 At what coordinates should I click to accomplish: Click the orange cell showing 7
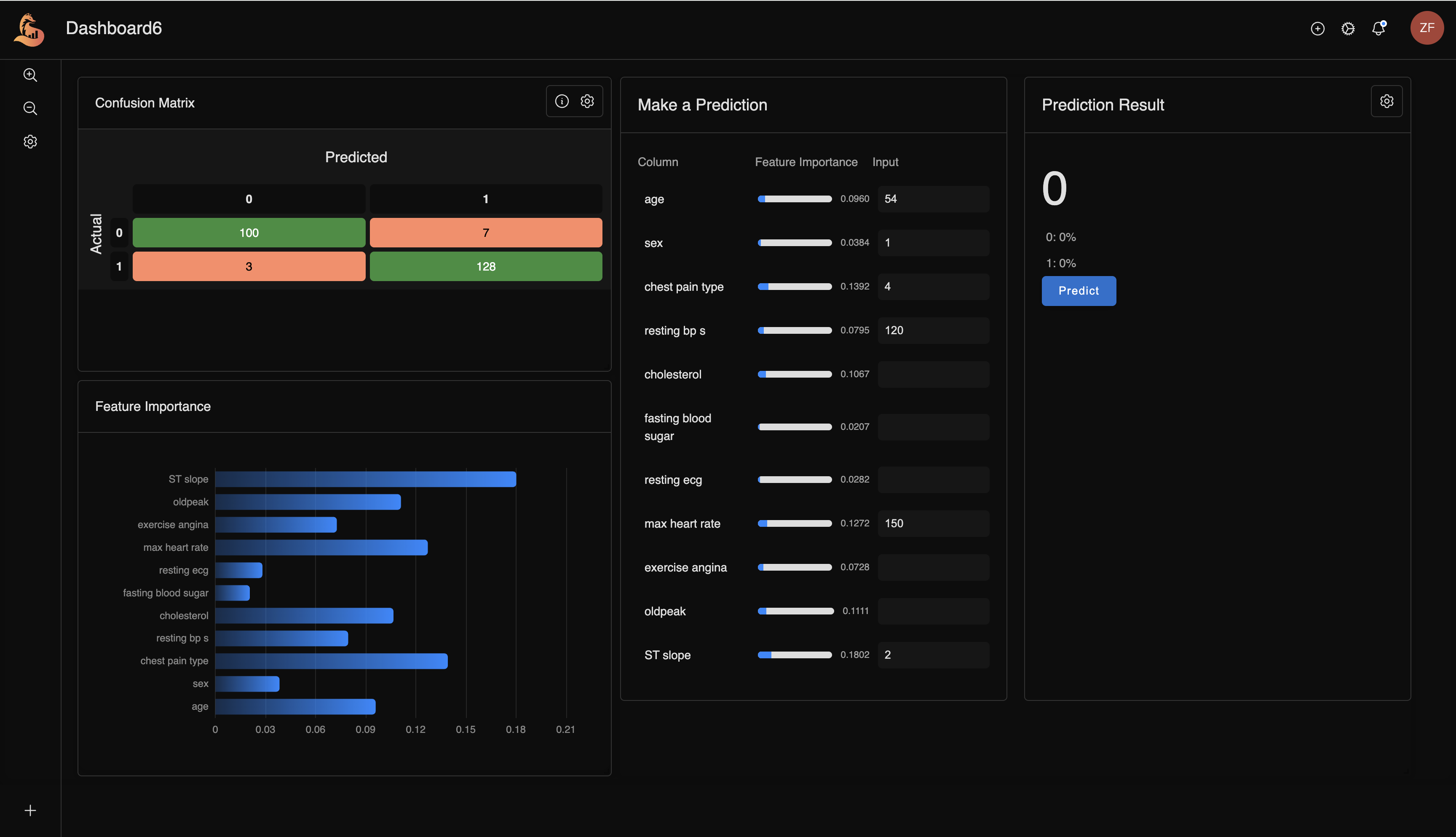click(x=485, y=232)
